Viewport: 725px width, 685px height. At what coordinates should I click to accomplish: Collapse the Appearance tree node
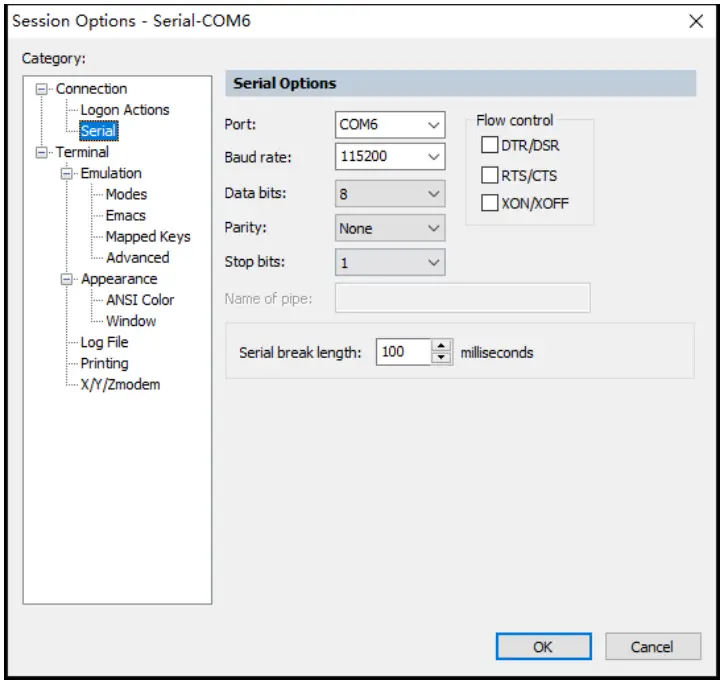(67, 279)
